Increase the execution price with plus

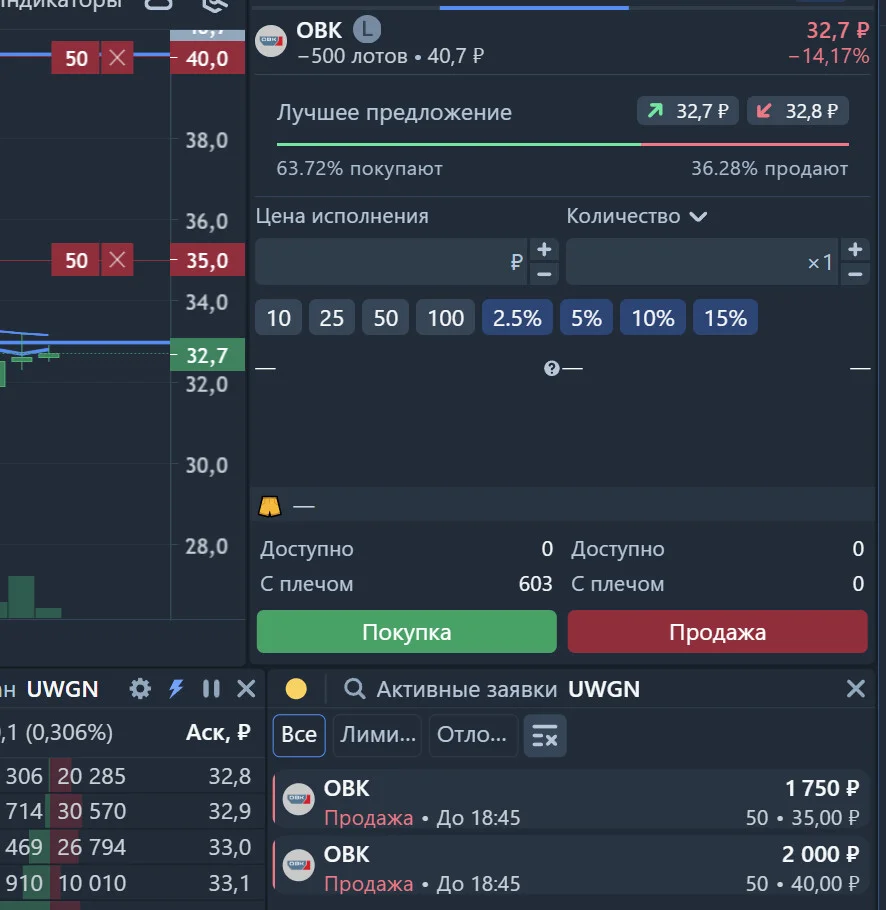click(x=544, y=250)
